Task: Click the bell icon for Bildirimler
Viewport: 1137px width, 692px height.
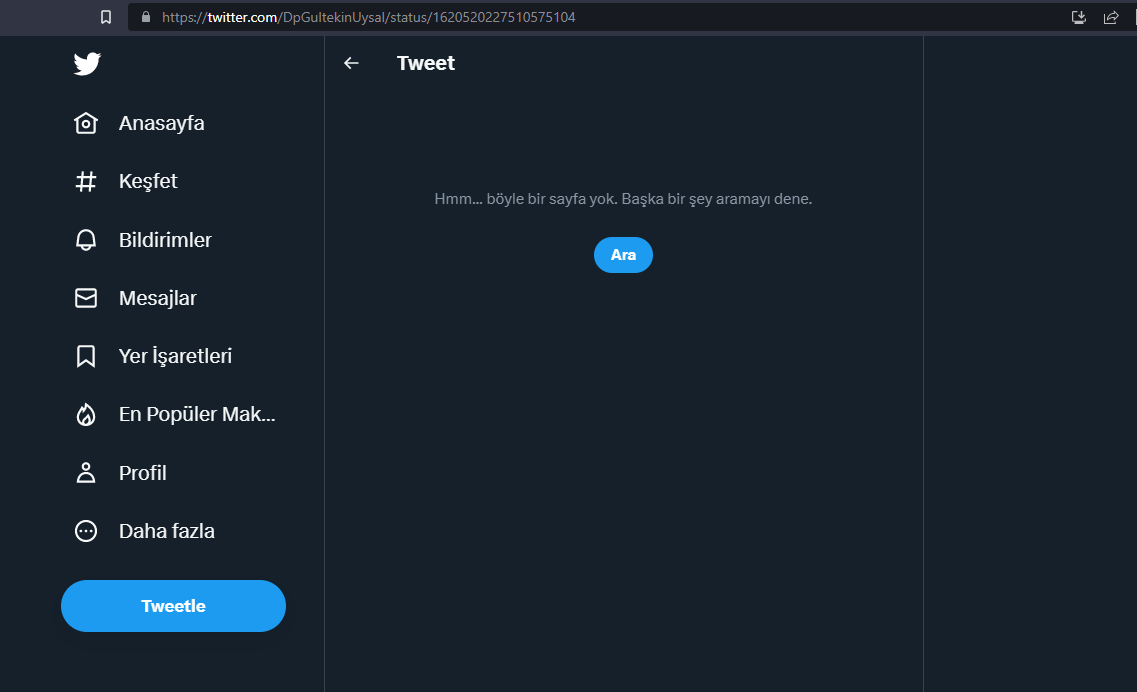Action: [86, 240]
